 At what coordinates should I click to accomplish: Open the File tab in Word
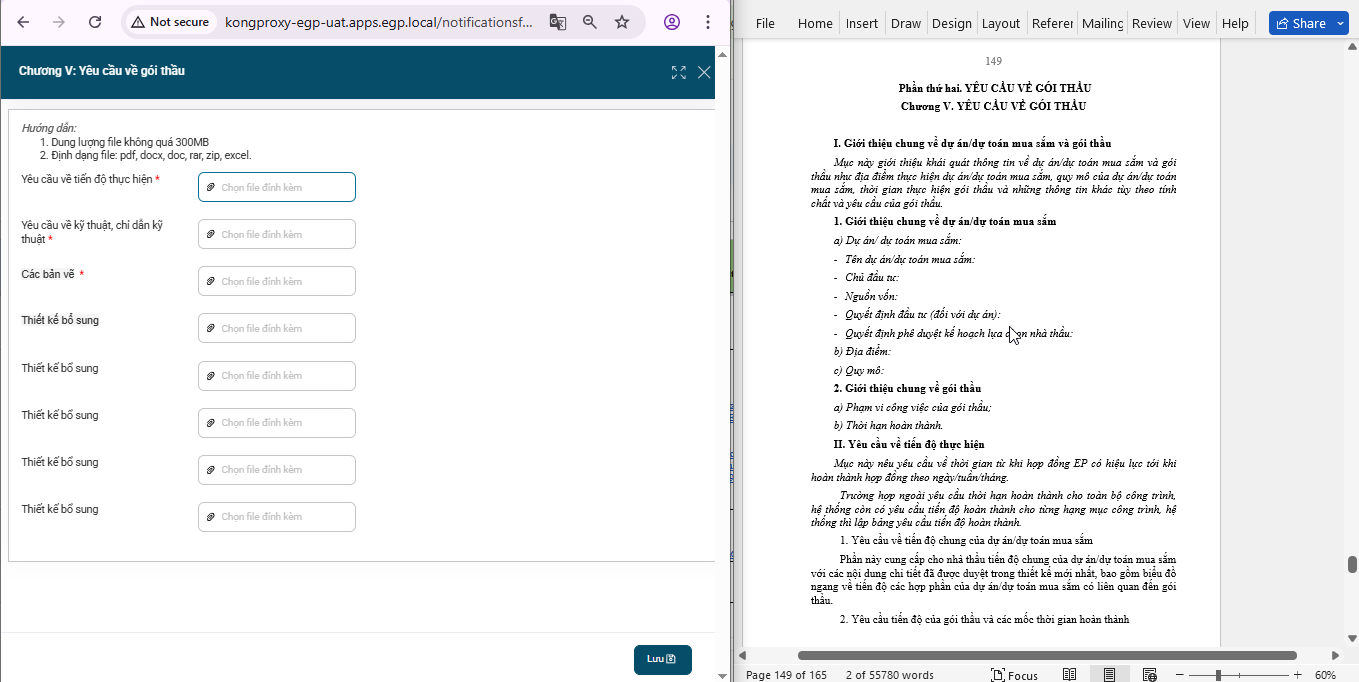(x=765, y=23)
